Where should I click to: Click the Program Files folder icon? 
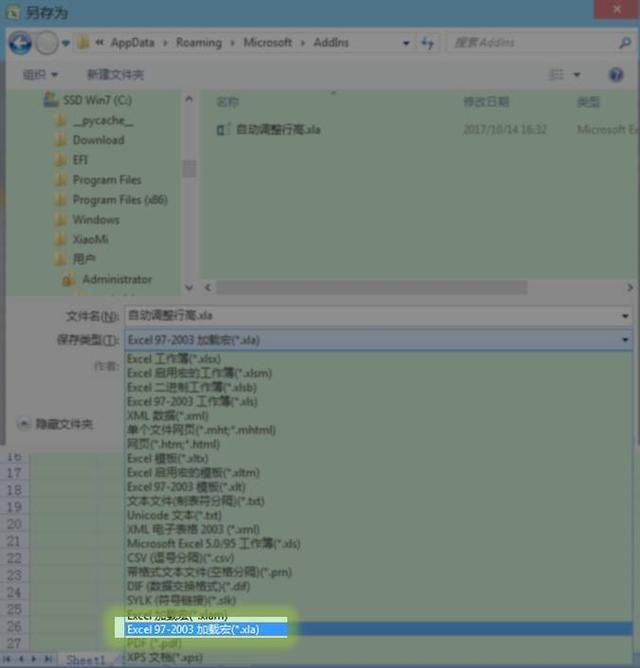61,180
